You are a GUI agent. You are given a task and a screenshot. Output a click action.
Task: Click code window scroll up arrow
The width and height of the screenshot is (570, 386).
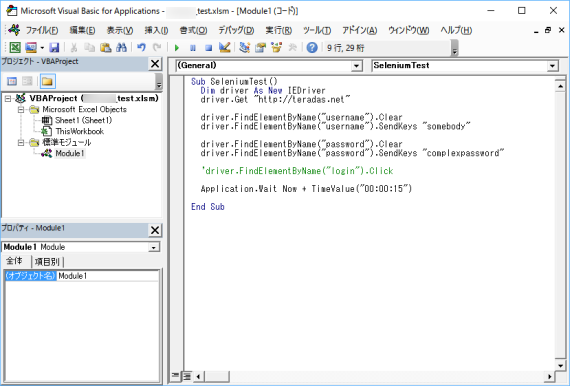point(560,86)
